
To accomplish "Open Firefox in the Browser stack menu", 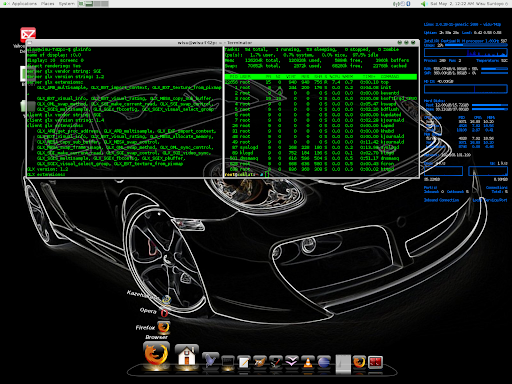I will click(x=163, y=327).
